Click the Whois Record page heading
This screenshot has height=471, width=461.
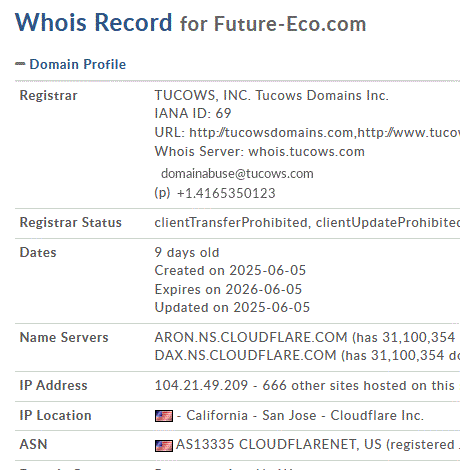point(94,22)
